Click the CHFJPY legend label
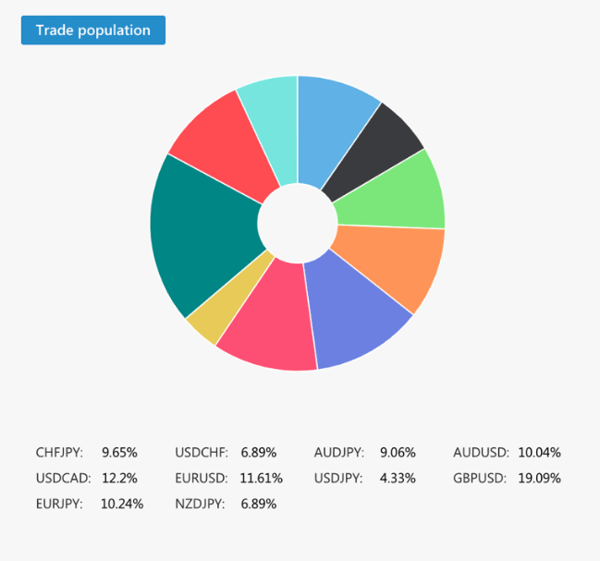 click(x=60, y=453)
